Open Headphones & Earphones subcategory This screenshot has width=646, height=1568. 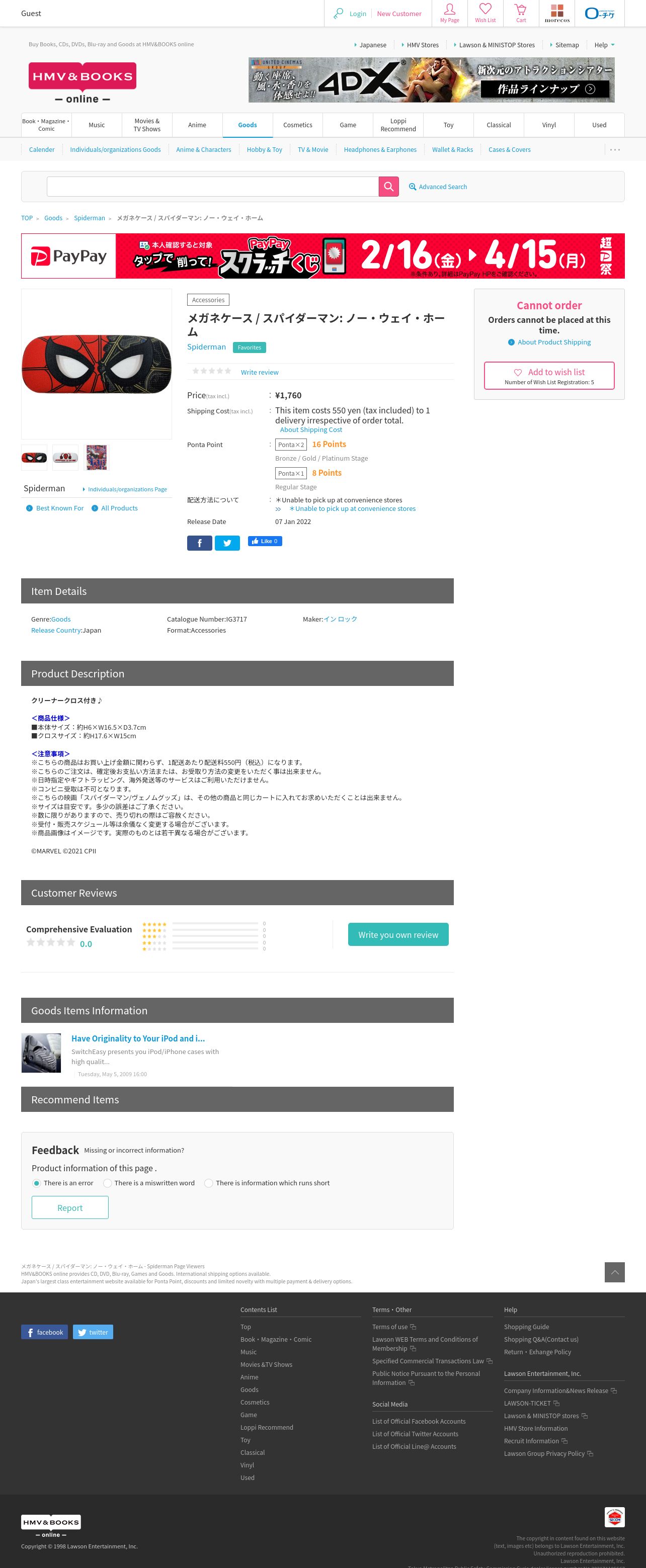pyautogui.click(x=380, y=150)
